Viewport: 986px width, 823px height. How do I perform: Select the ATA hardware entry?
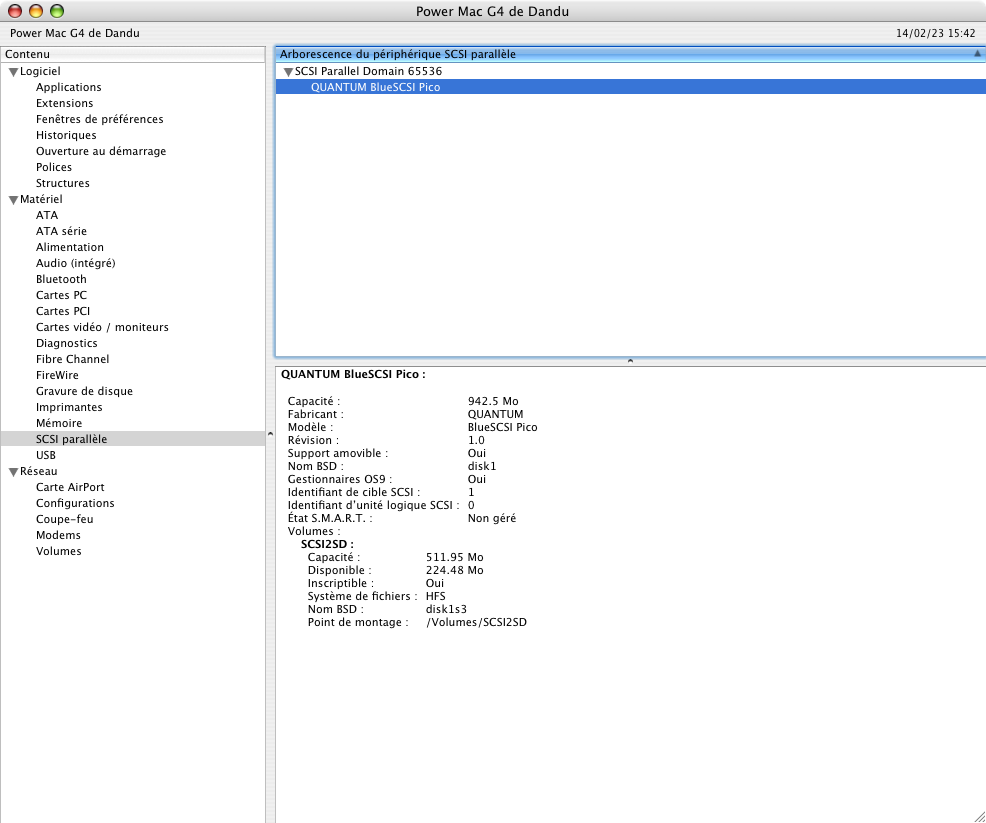47,215
